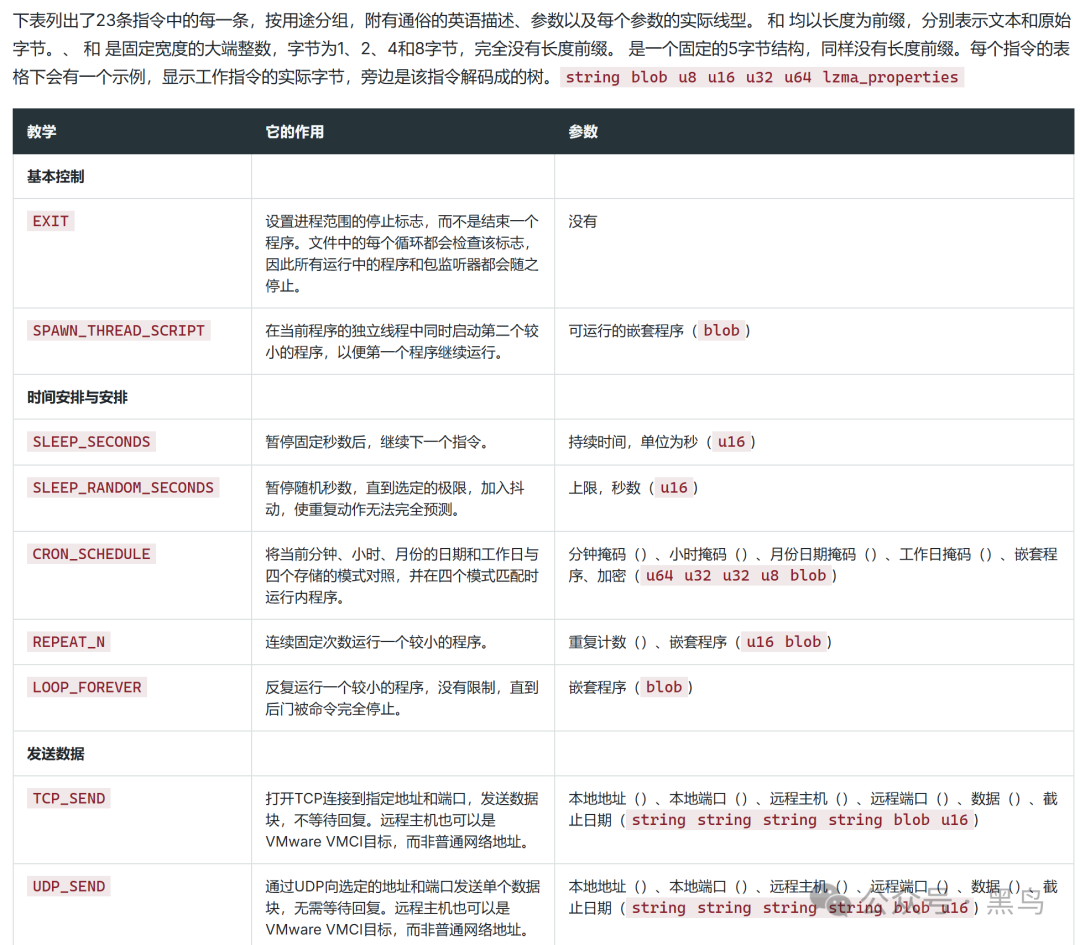Click the lzma_properties code tag in intro paragraph
Viewport: 1080px width, 945px height.
[890, 77]
